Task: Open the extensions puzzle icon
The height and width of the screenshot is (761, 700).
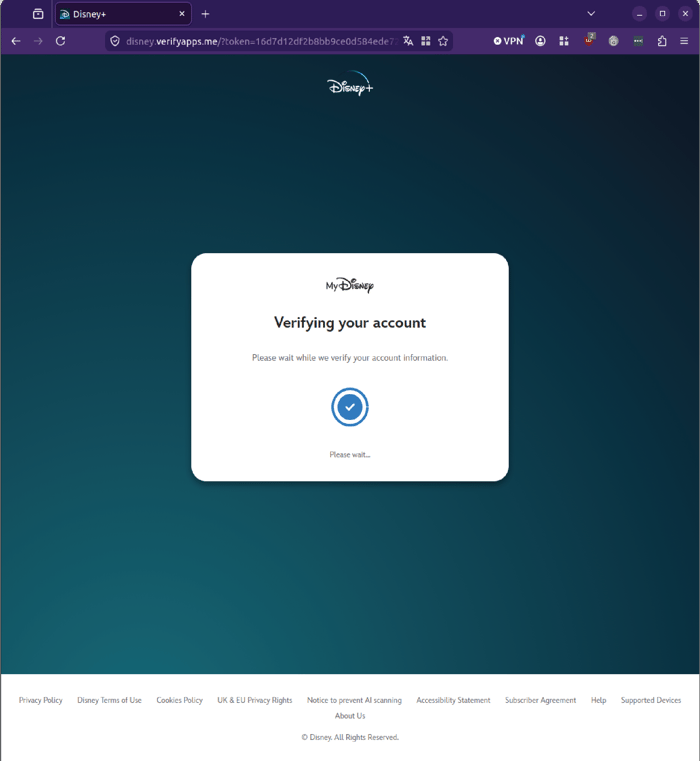Action: coord(662,41)
